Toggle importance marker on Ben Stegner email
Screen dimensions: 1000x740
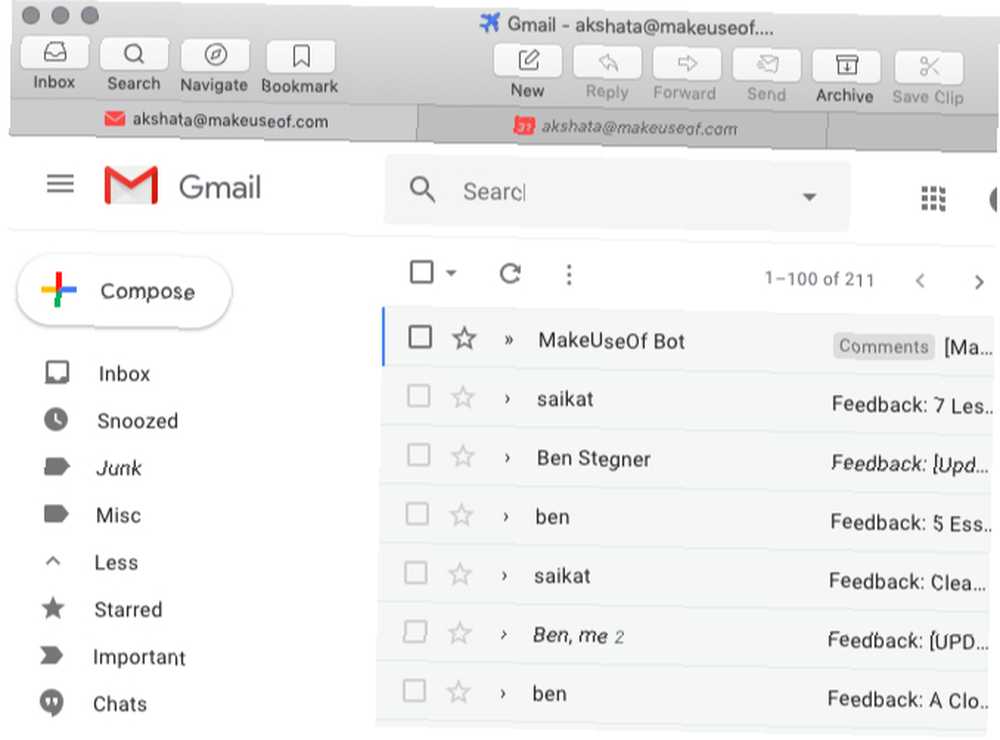click(x=507, y=457)
